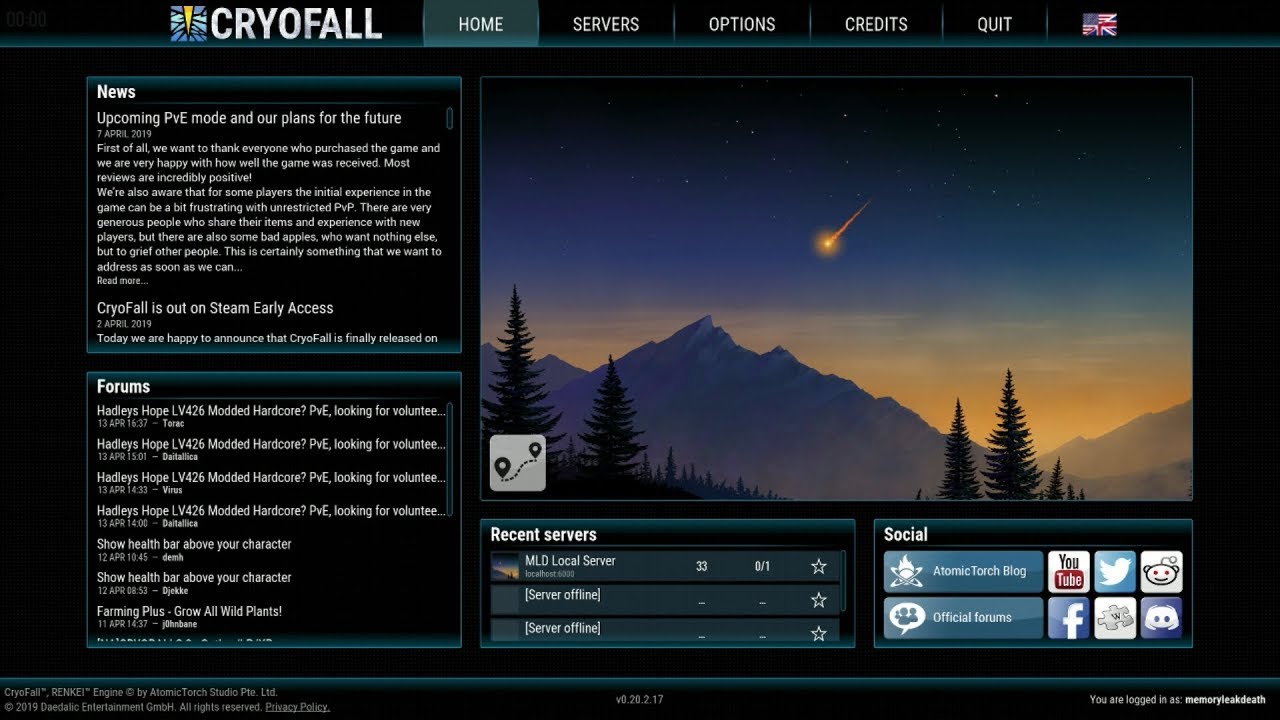
Task: Click the '2 APRIL 2019' news date
Action: [124, 324]
